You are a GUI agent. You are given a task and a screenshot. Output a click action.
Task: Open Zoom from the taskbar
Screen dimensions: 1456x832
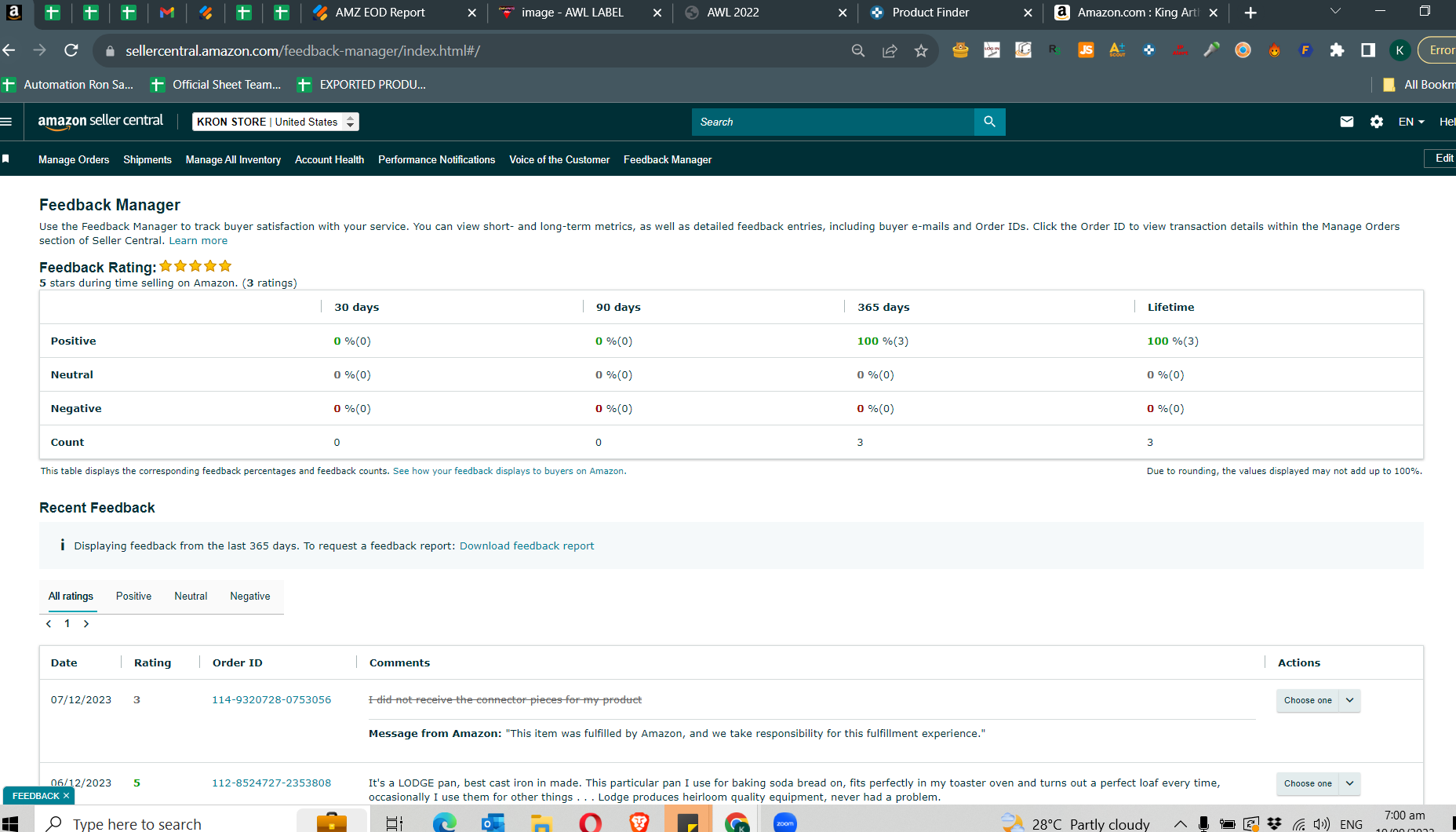(x=785, y=823)
